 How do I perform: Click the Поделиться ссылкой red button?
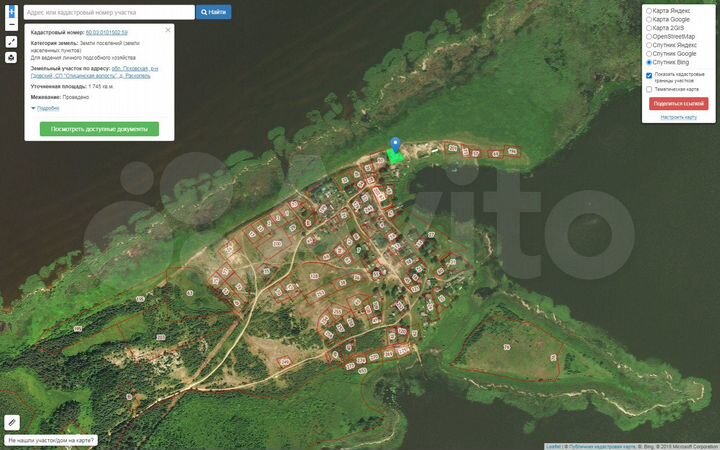[678, 104]
